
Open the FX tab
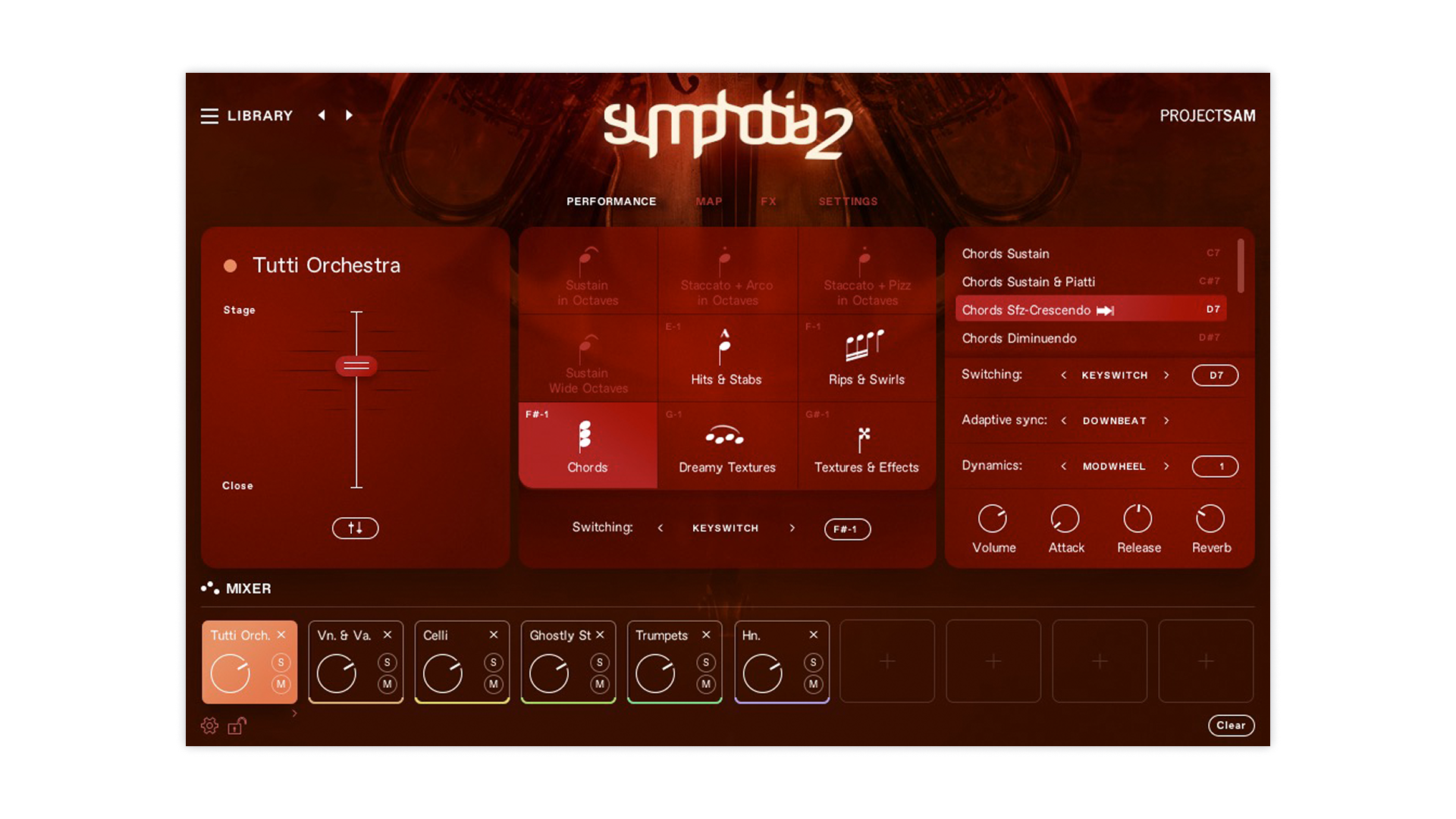pos(768,202)
